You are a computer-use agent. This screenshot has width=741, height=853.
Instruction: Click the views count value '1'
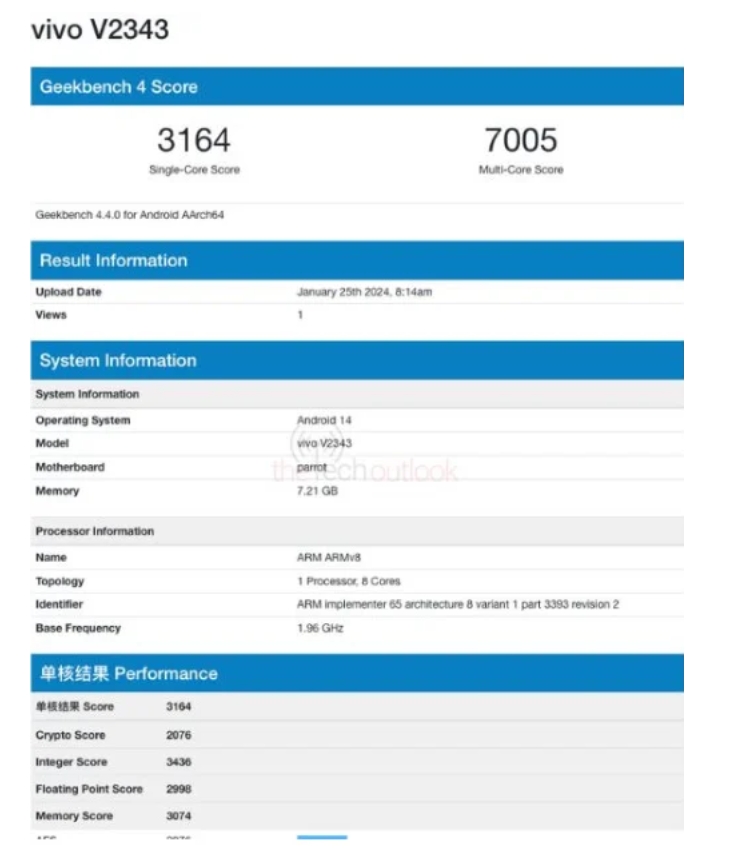click(x=300, y=315)
